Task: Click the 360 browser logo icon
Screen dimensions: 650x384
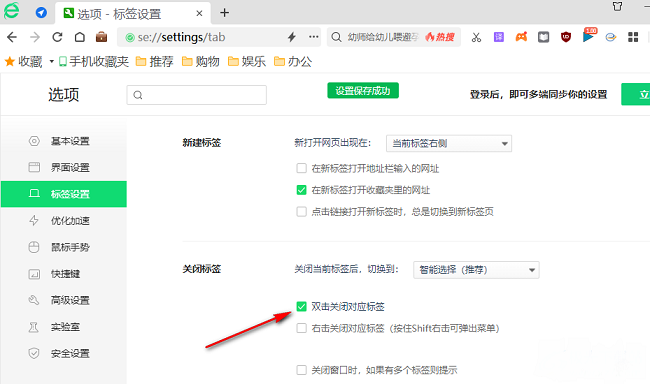Action: click(x=11, y=10)
